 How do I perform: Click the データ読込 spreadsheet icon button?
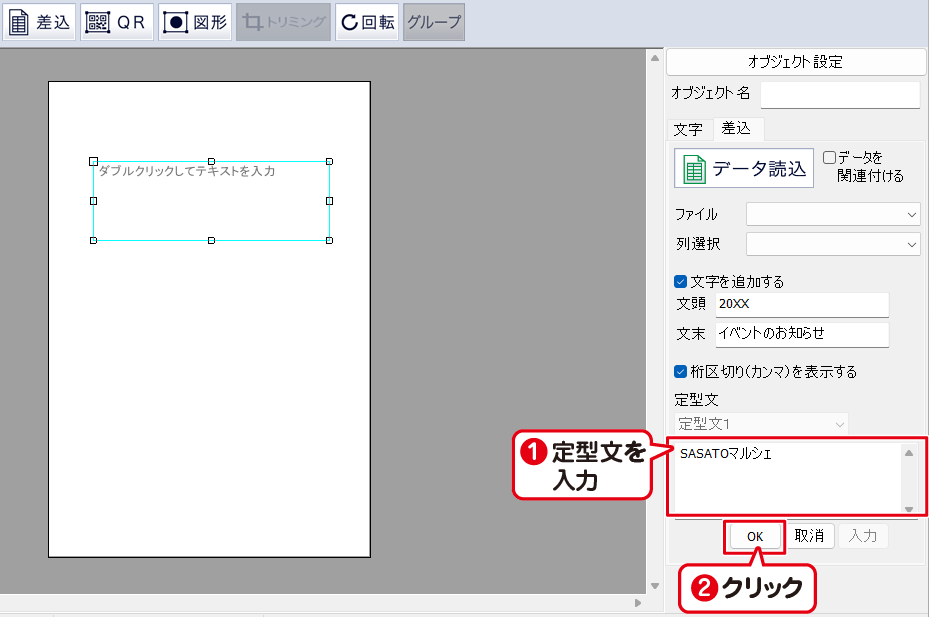(x=743, y=168)
